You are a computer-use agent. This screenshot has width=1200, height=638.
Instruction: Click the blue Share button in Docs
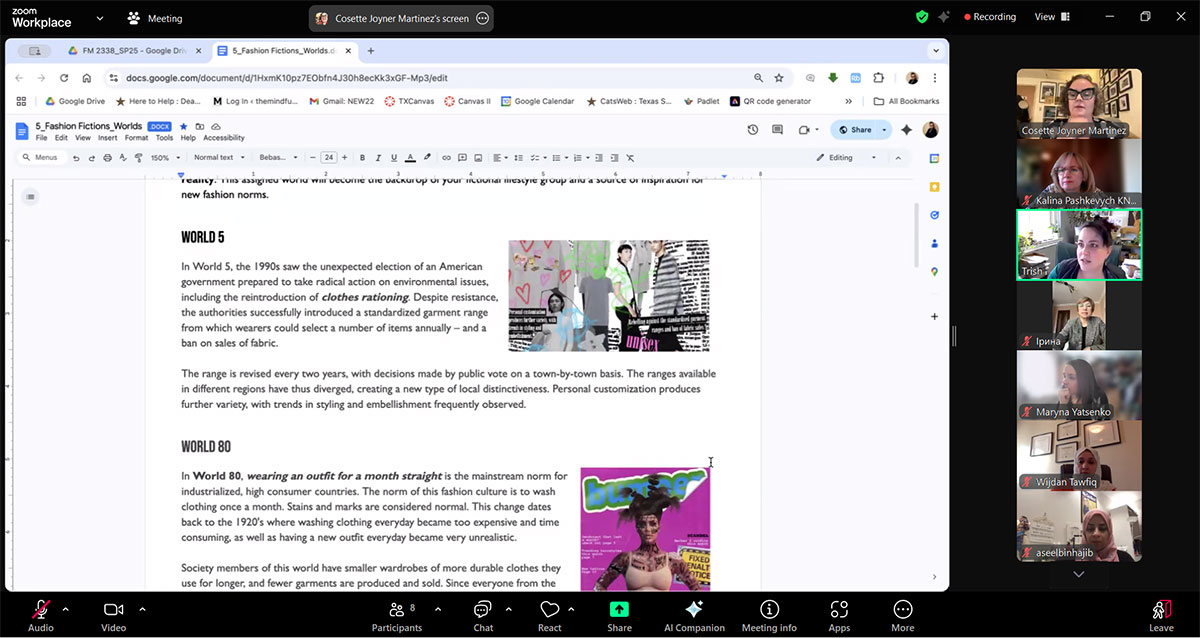click(855, 130)
